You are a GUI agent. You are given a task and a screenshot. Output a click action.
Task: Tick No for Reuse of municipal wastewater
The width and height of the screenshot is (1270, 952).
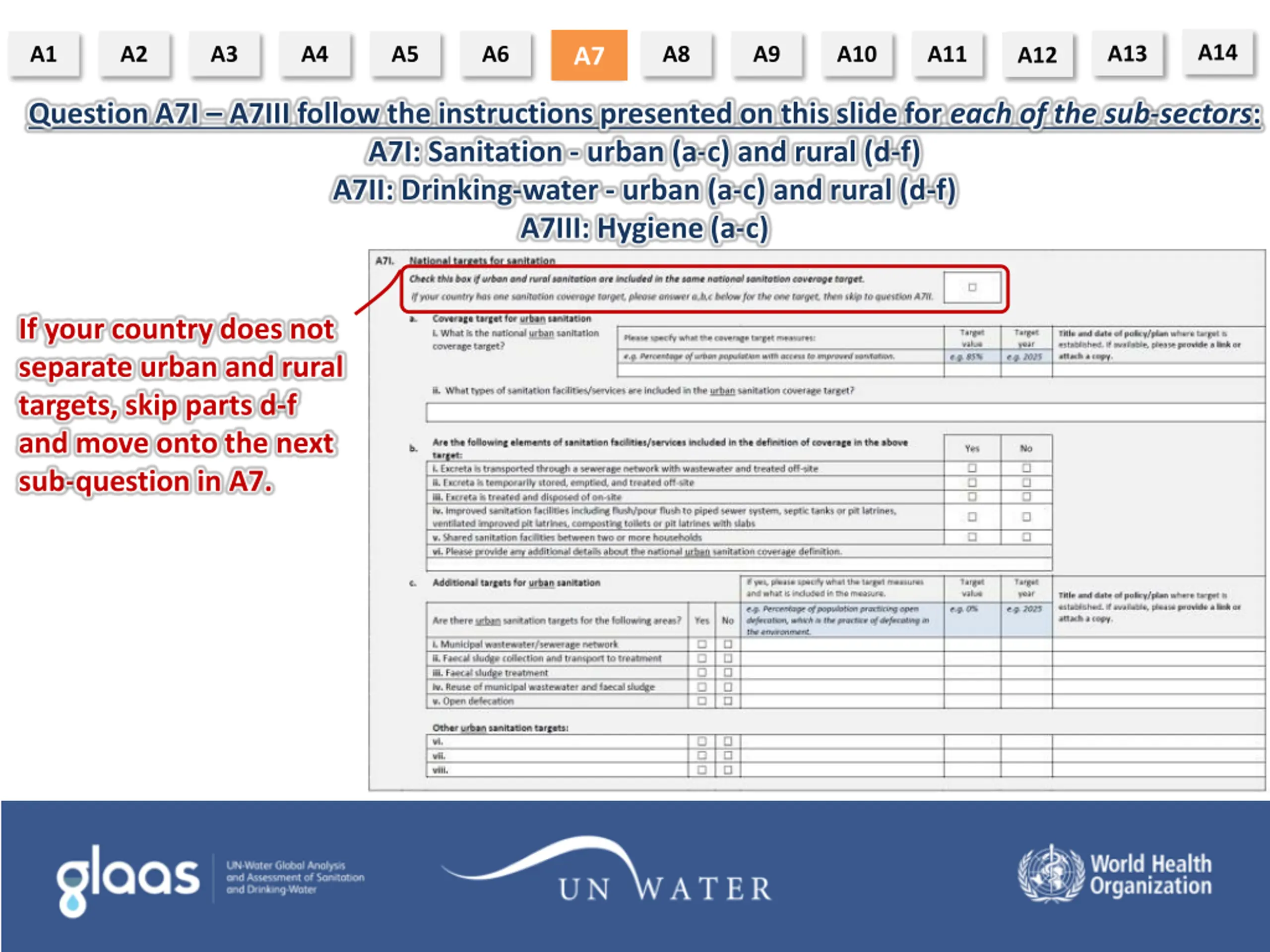pos(727,687)
